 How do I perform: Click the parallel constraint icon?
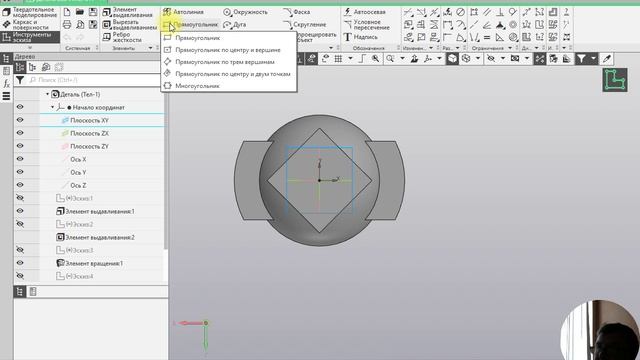(487, 12)
